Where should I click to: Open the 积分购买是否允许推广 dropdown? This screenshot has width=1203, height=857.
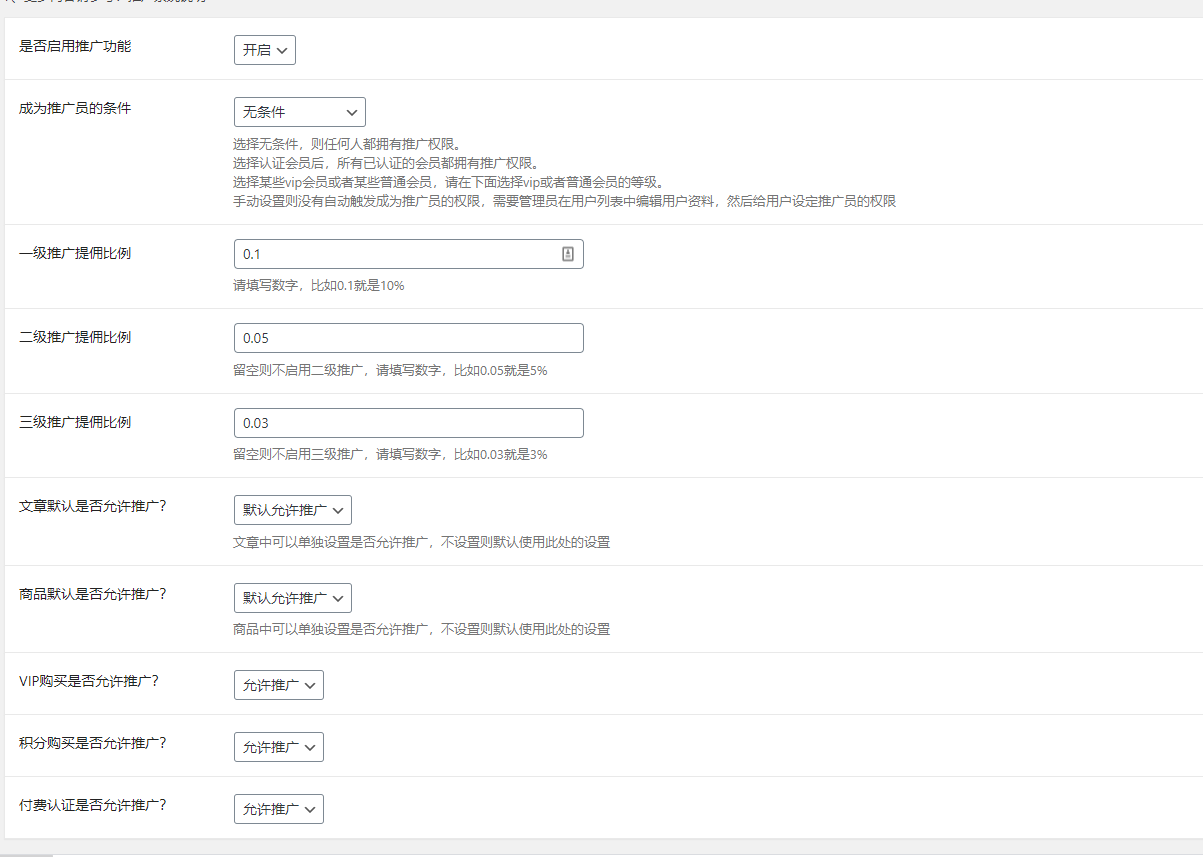point(278,746)
